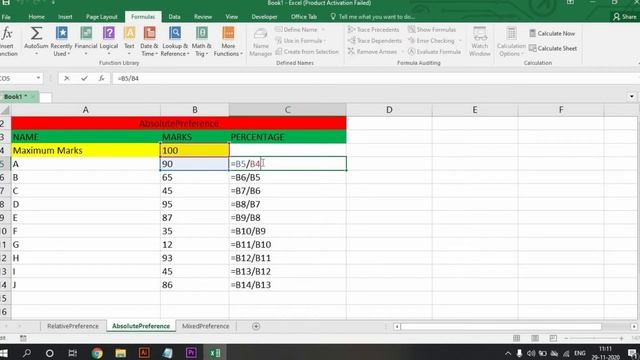
Task: Open More Functions menu
Action: click(x=228, y=41)
